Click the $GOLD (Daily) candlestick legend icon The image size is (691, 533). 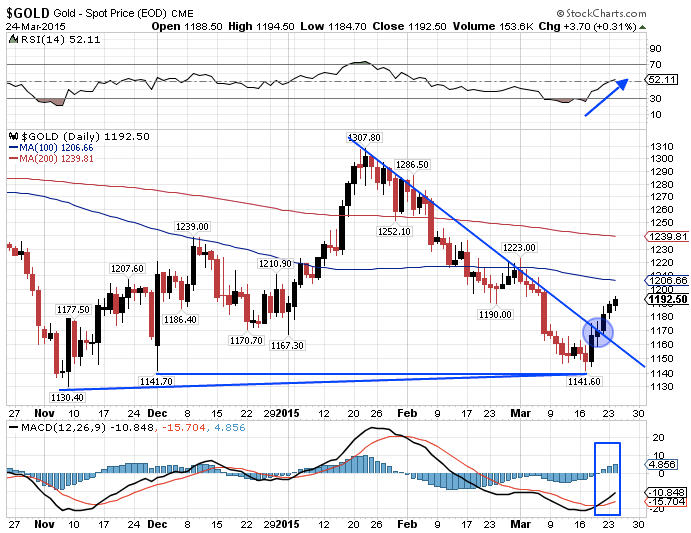coord(12,136)
